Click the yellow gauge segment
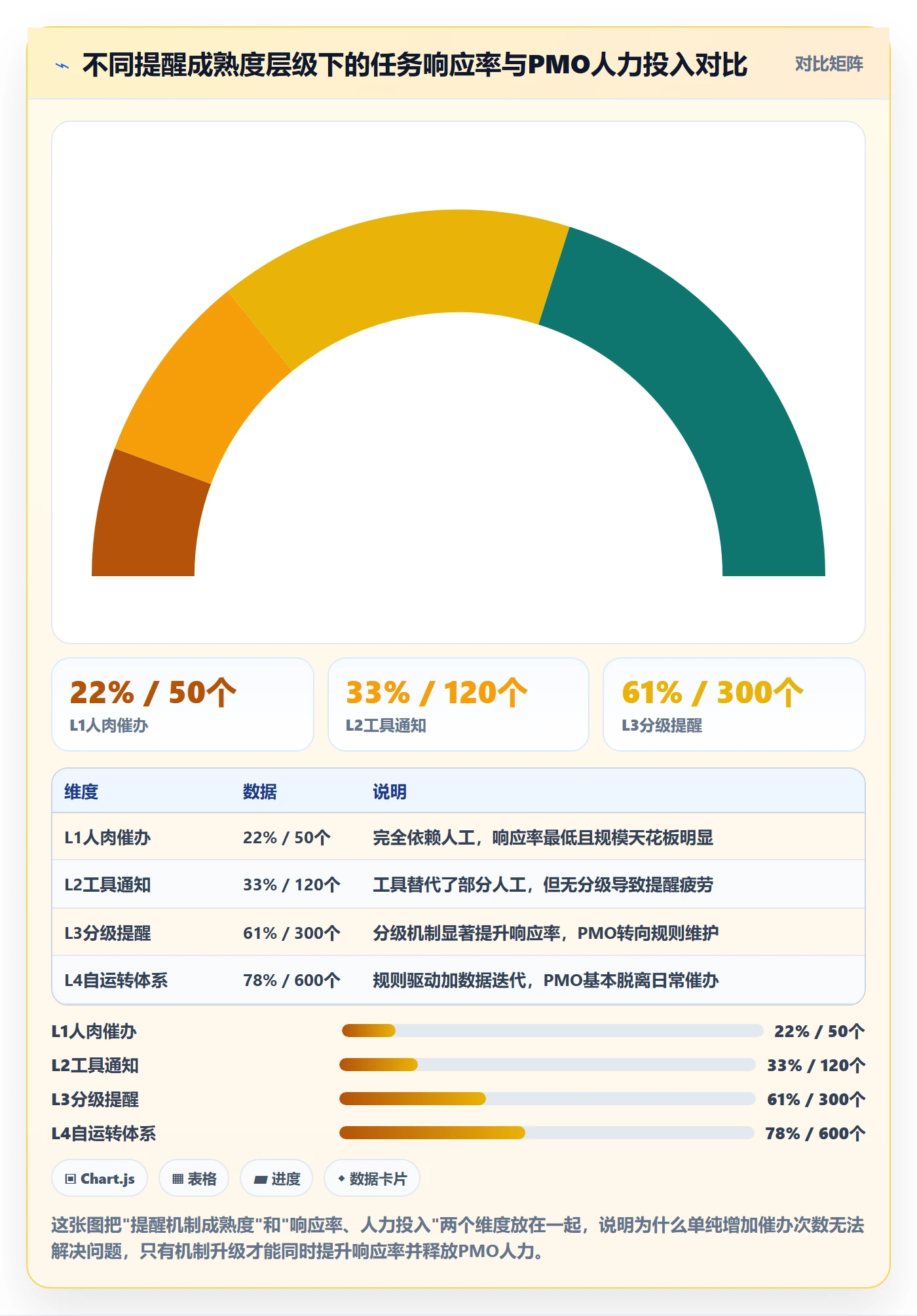 click(x=406, y=265)
